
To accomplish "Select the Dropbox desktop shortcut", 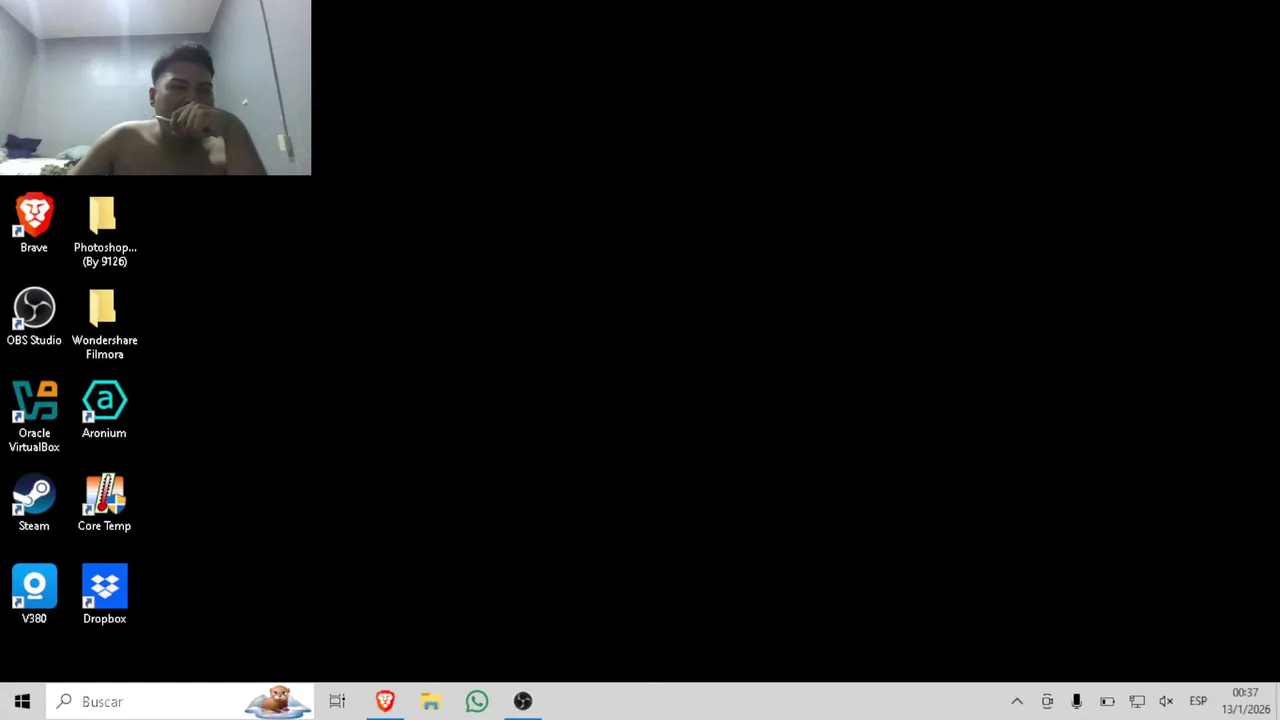I will [x=104, y=596].
